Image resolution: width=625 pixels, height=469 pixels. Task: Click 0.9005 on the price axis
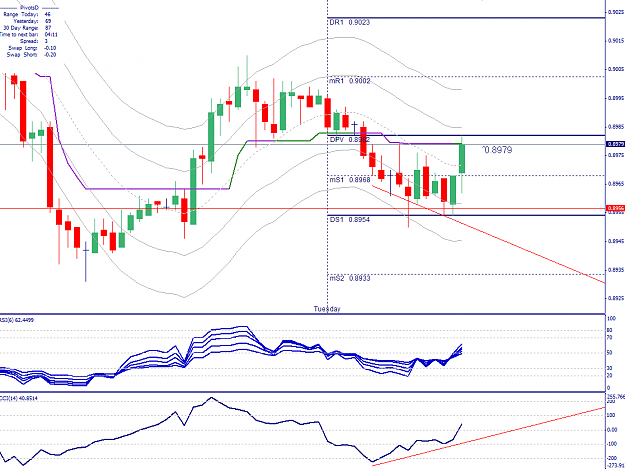(x=616, y=69)
